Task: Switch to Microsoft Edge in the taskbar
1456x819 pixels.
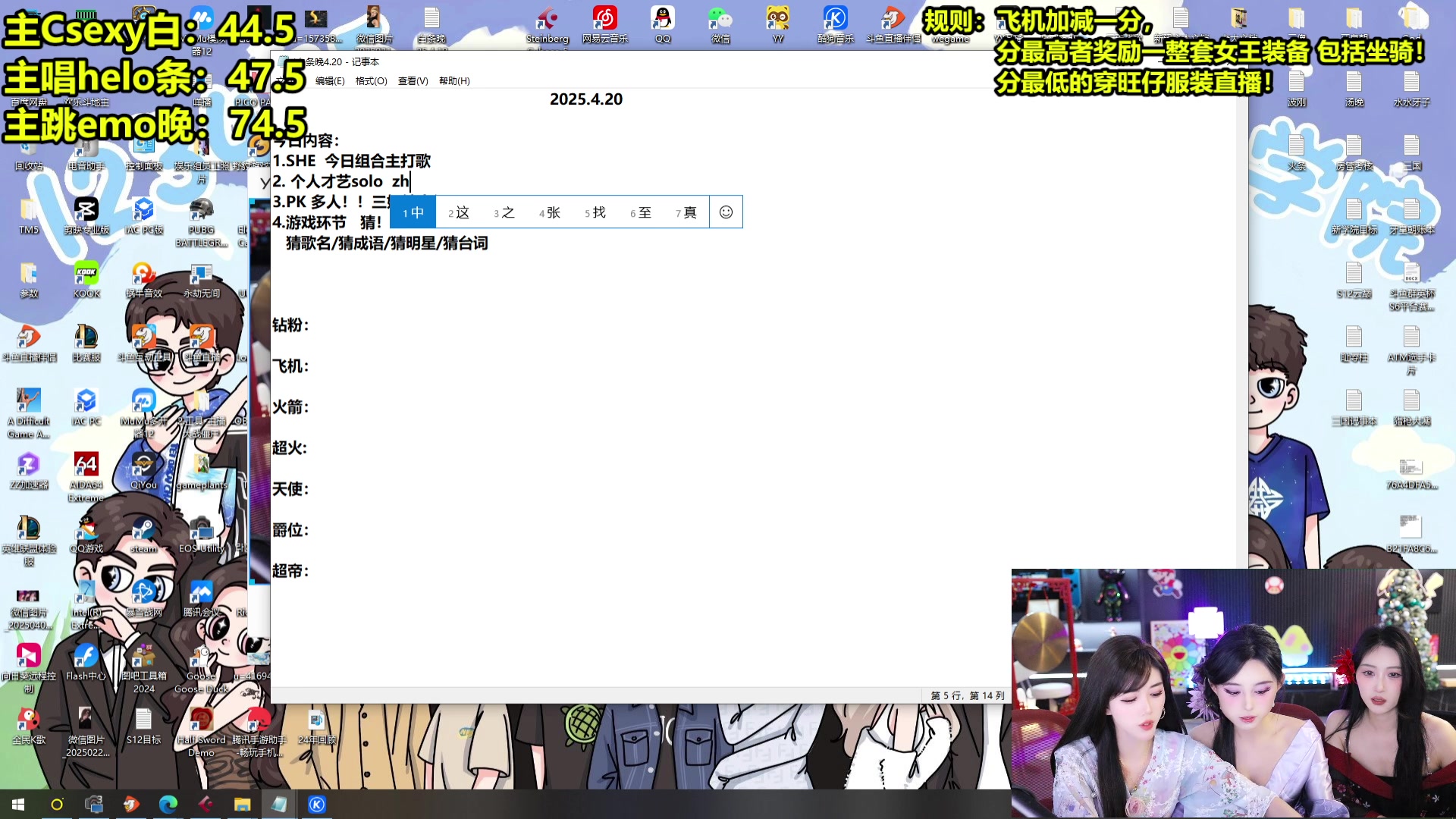Action: [168, 804]
